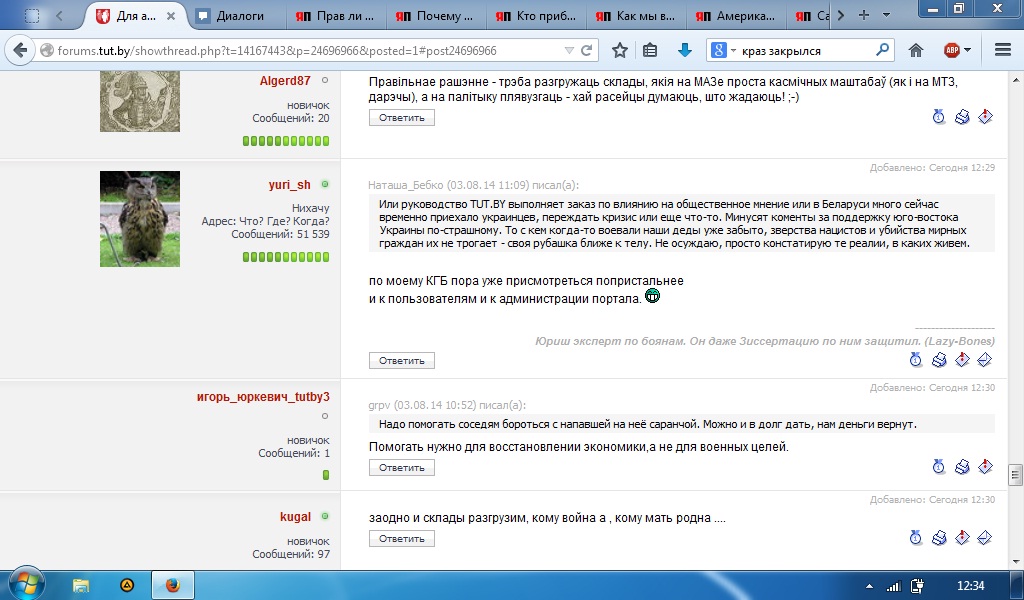Open the address bar history dropdown arrow
The image size is (1024, 600).
569,50
